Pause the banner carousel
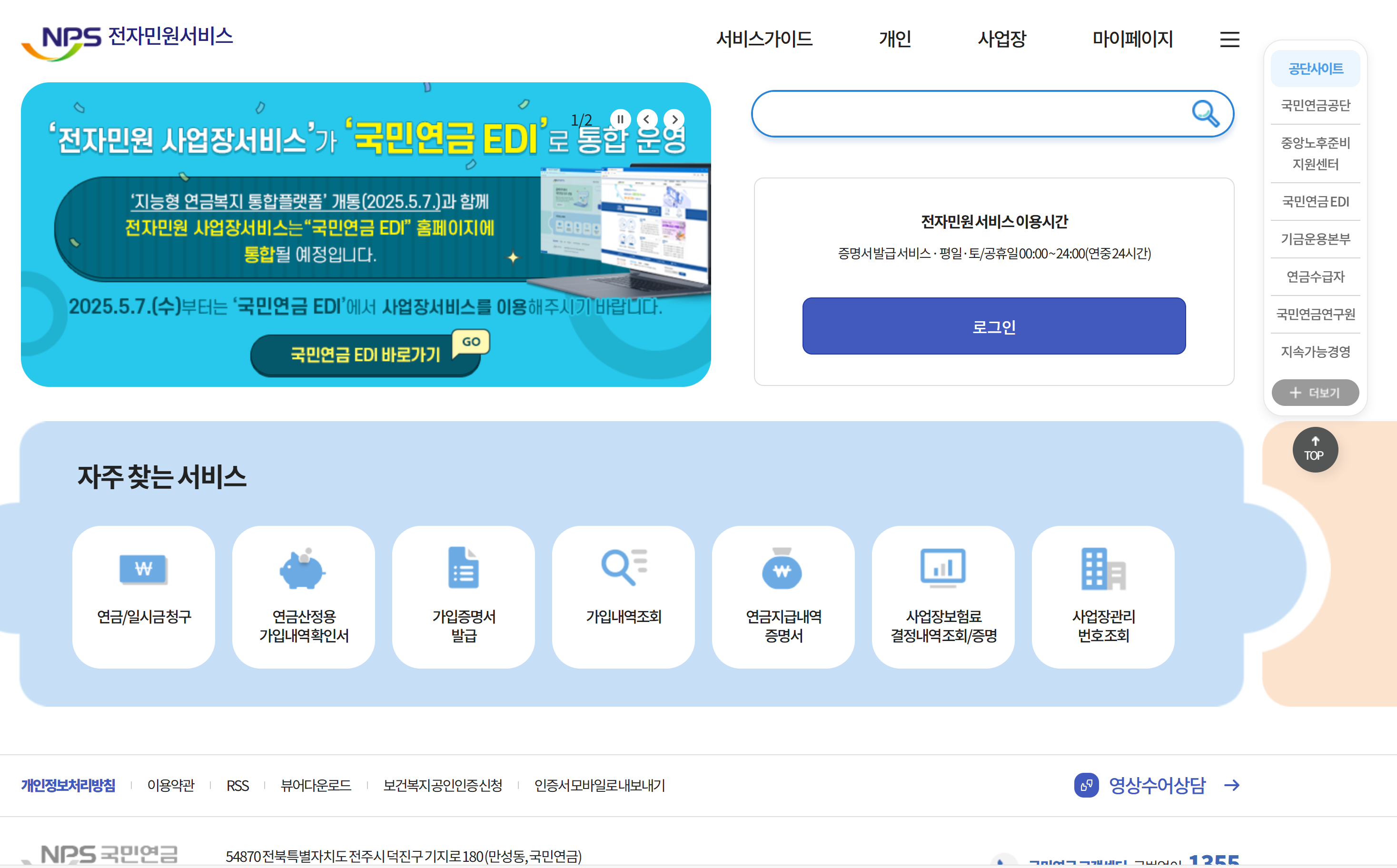This screenshot has width=1397, height=868. pyautogui.click(x=620, y=119)
